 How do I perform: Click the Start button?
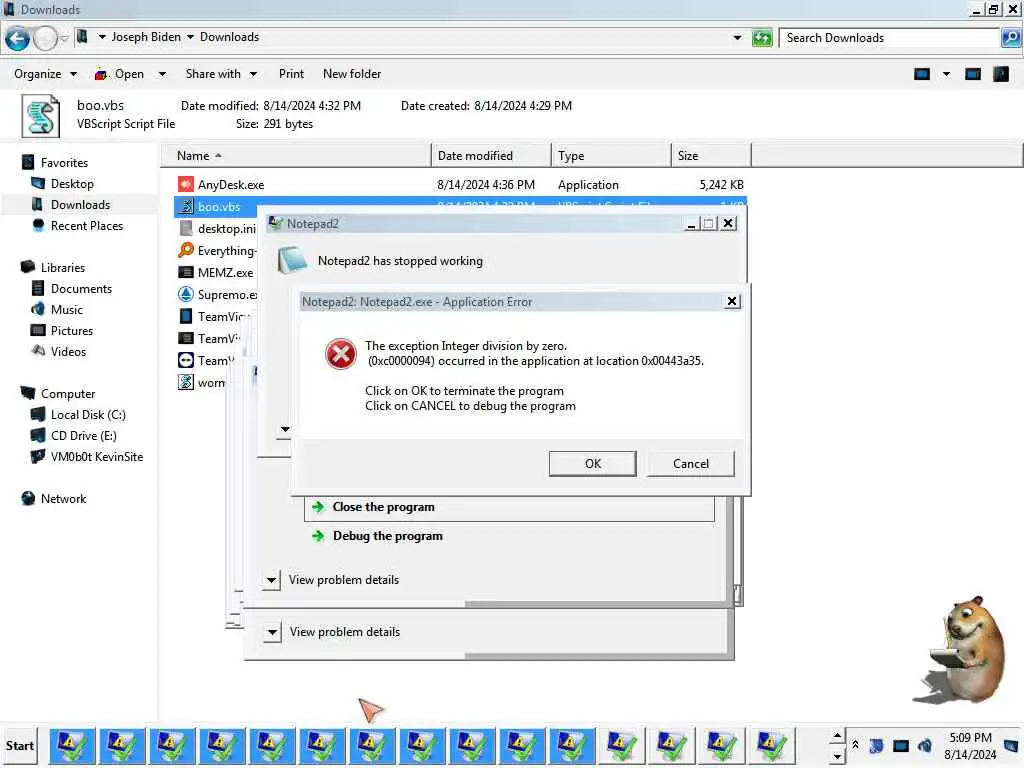tap(20, 746)
